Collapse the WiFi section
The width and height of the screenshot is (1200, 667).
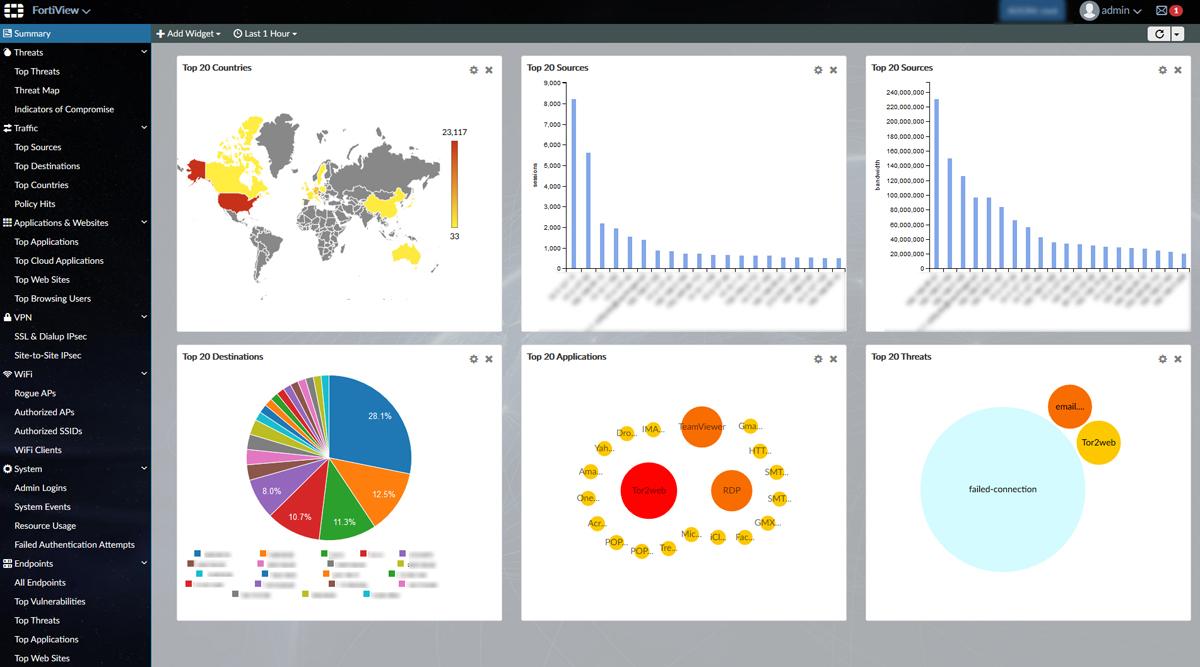coord(144,374)
